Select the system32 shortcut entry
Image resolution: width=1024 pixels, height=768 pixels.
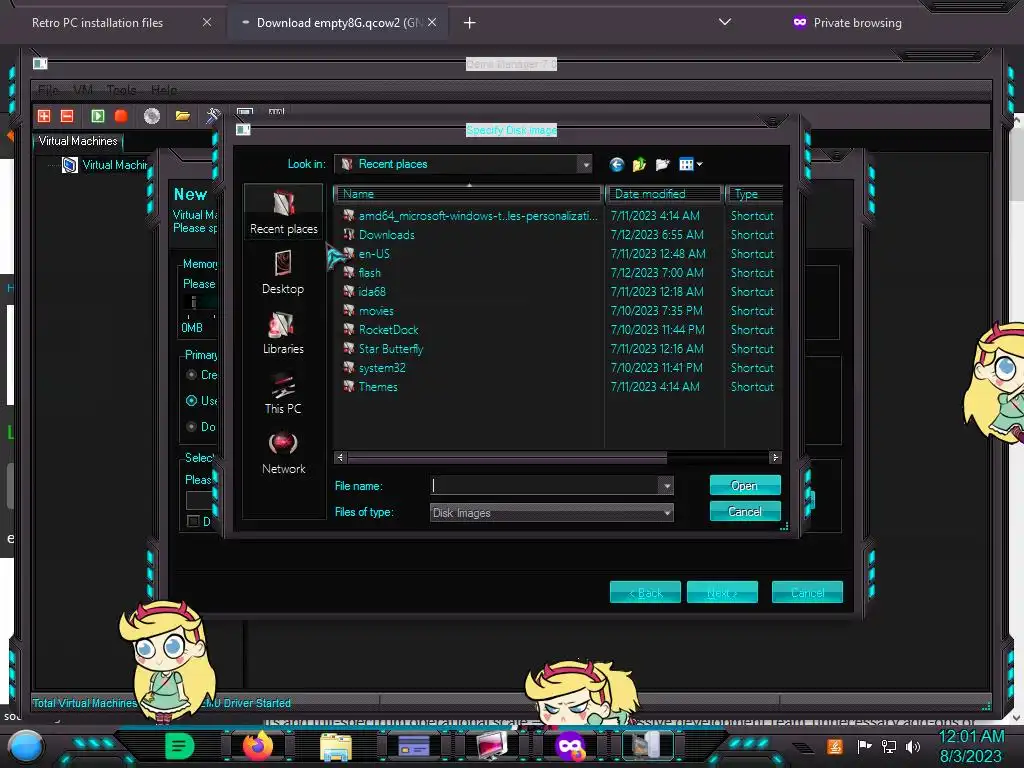(x=382, y=368)
